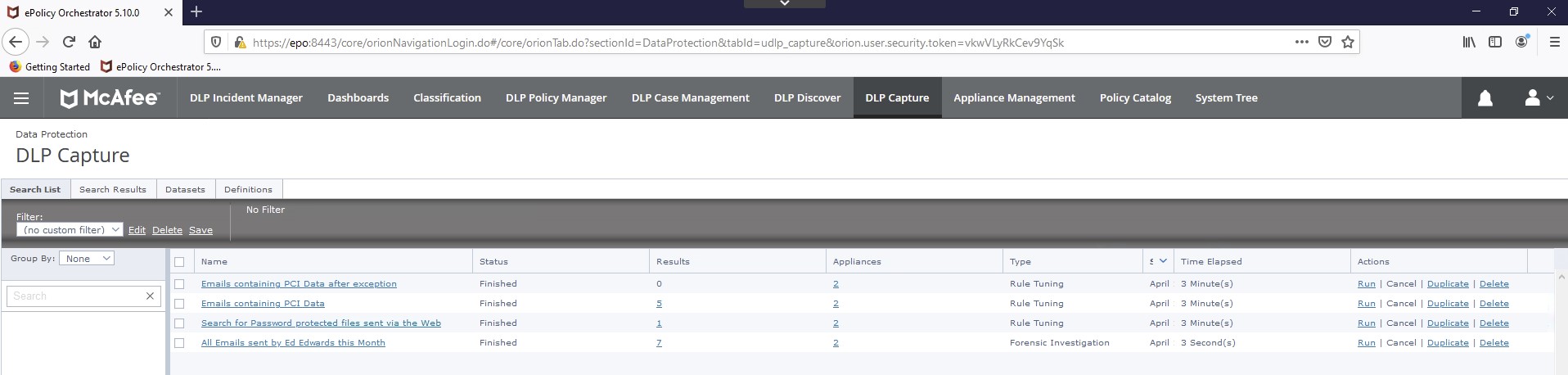This screenshot has height=375, width=1568.
Task: Open the Getting Started bookmark
Action: tap(49, 67)
